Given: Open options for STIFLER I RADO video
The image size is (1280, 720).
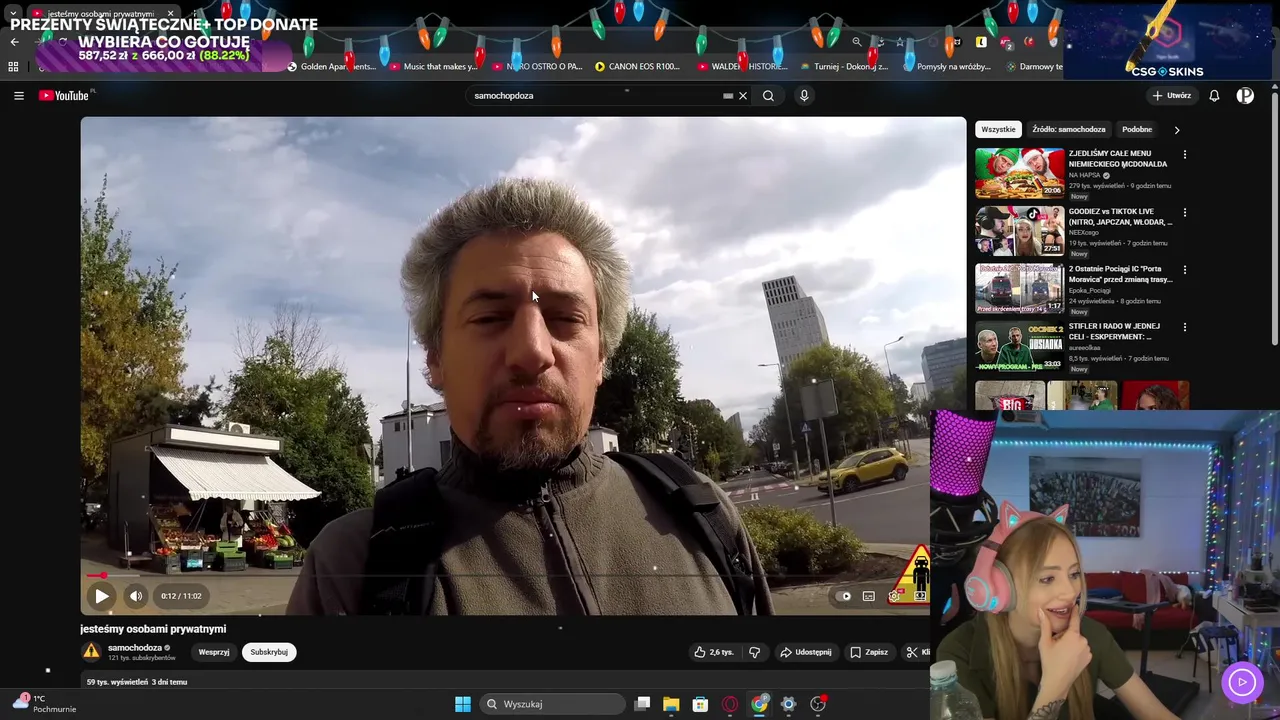Looking at the screenshot, I should pos(1185,327).
